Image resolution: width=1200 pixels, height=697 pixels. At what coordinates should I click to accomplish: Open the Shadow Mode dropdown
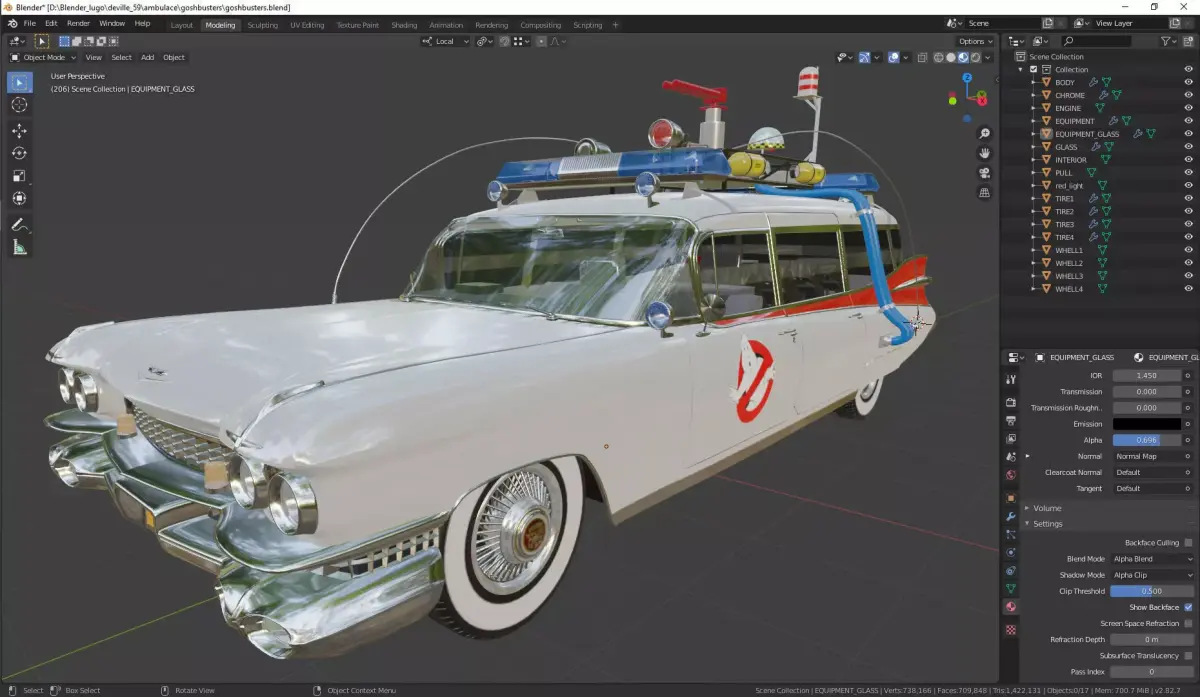pyautogui.click(x=1153, y=575)
